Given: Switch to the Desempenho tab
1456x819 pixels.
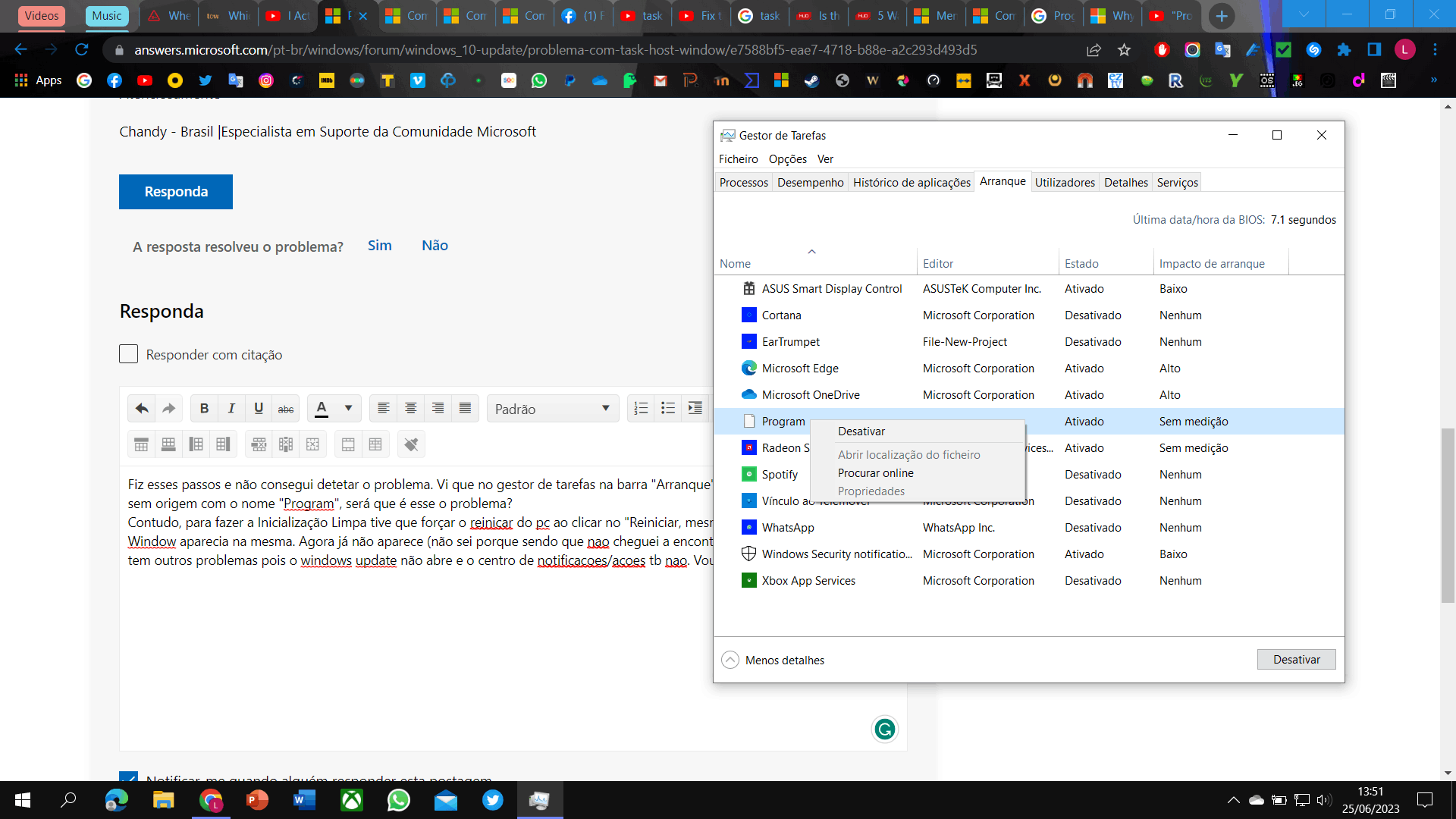Looking at the screenshot, I should (x=810, y=183).
